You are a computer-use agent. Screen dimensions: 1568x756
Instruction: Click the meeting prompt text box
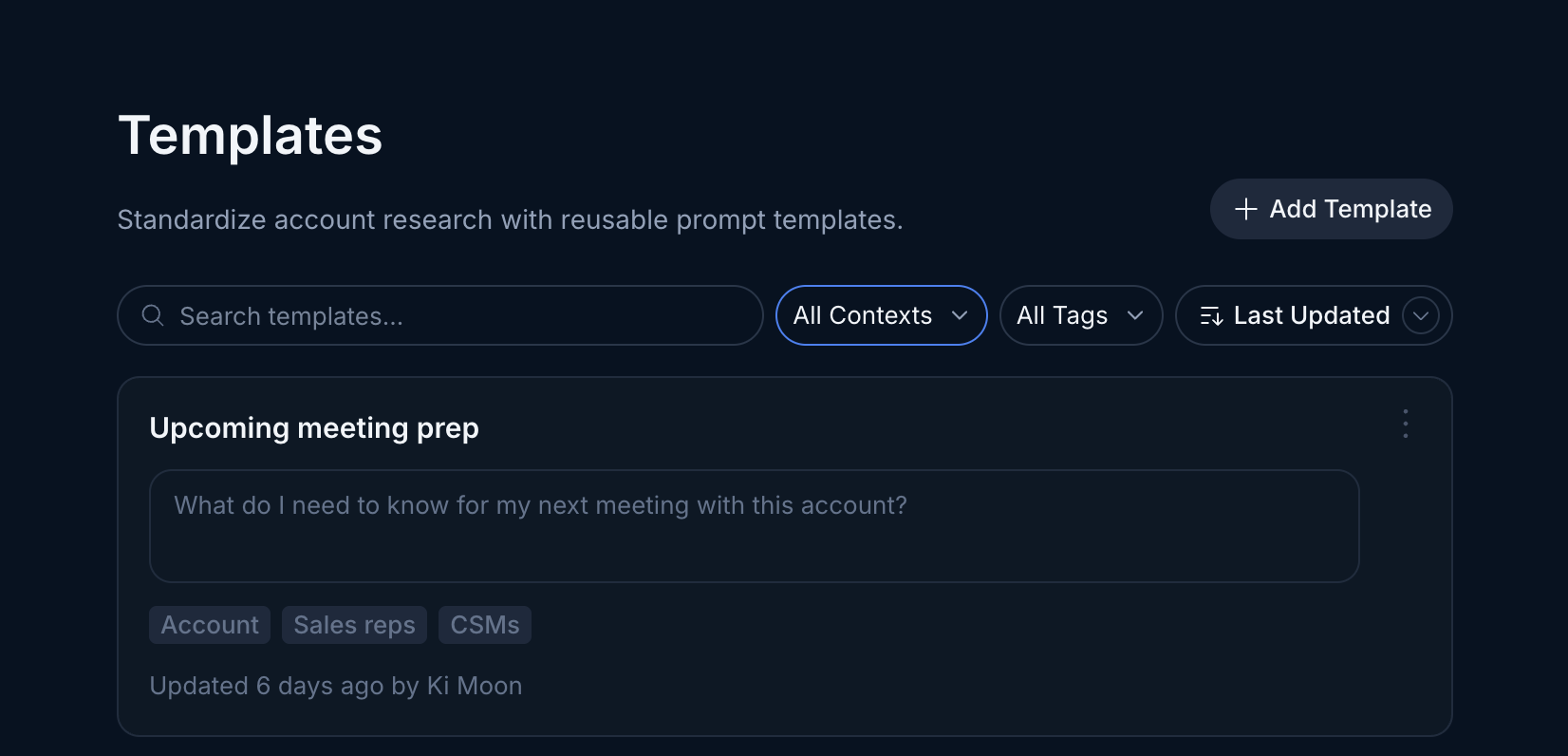tap(755, 526)
